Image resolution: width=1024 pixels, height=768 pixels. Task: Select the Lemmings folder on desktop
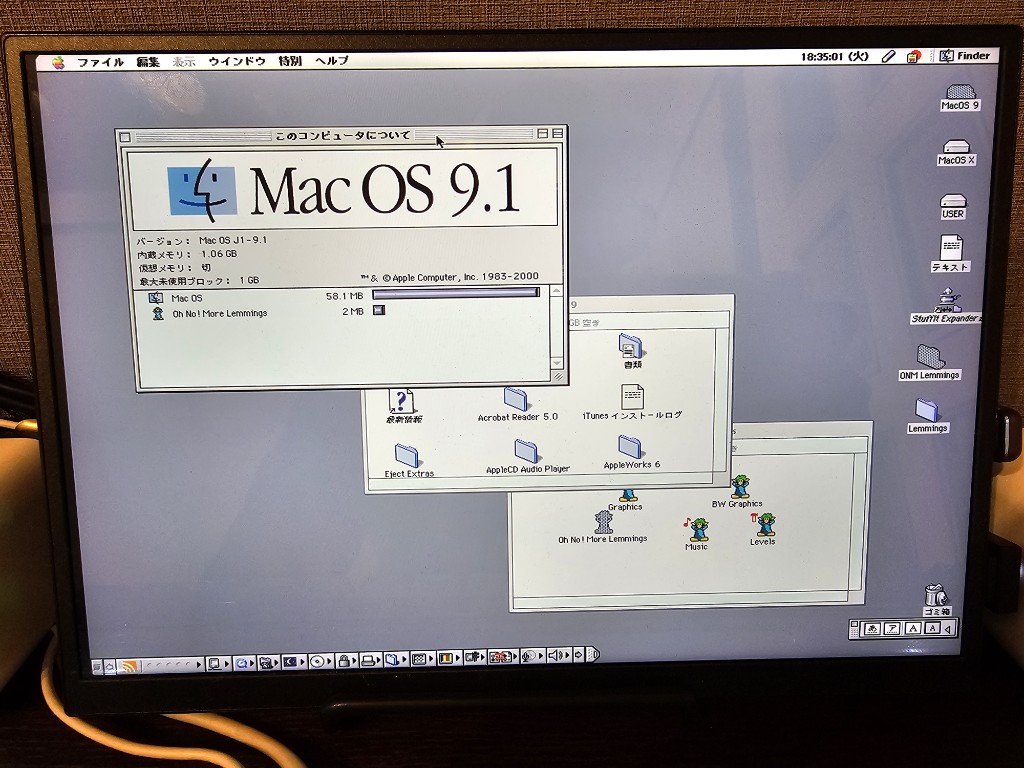click(x=927, y=415)
